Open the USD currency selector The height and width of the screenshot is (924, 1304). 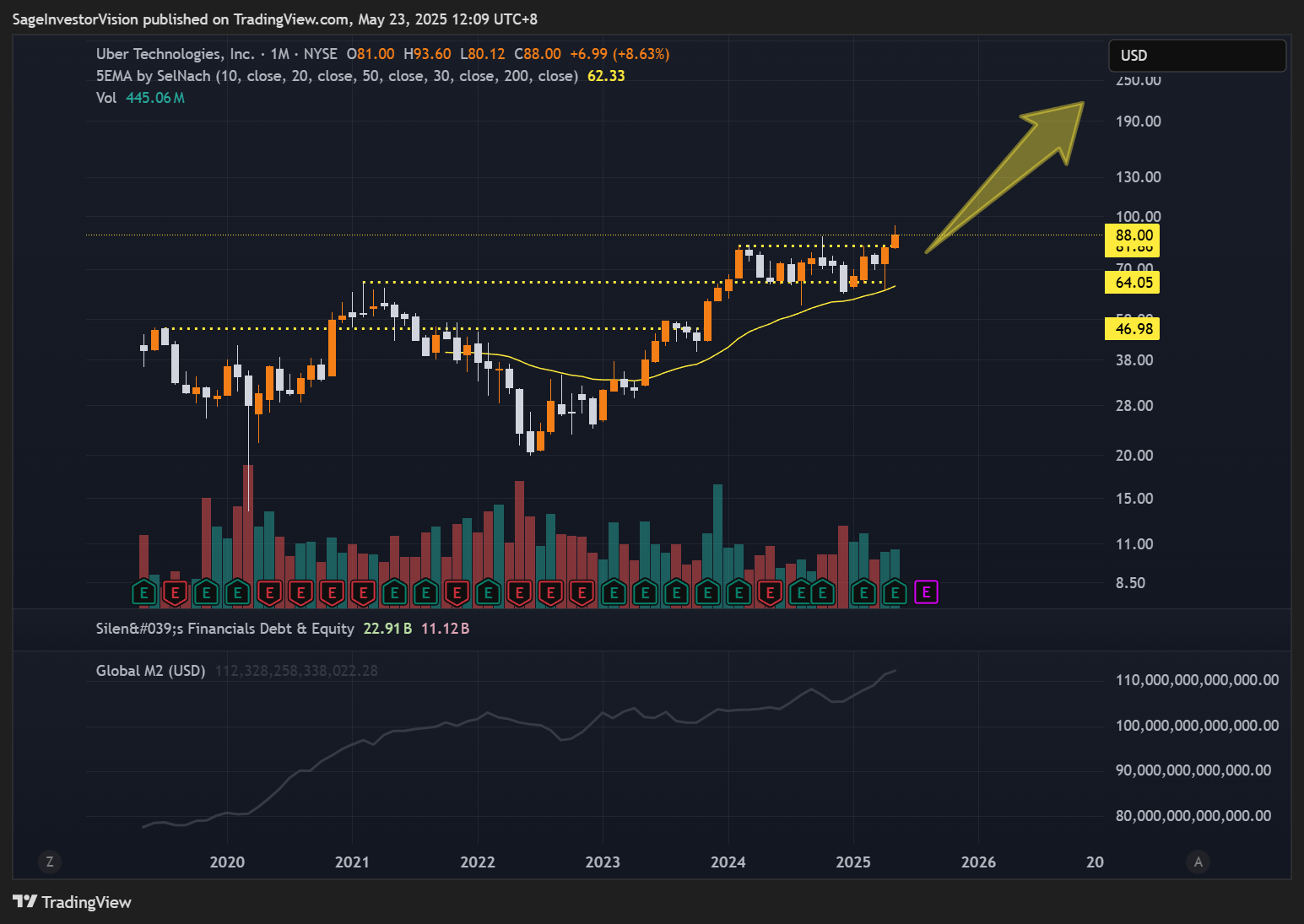coord(1197,56)
